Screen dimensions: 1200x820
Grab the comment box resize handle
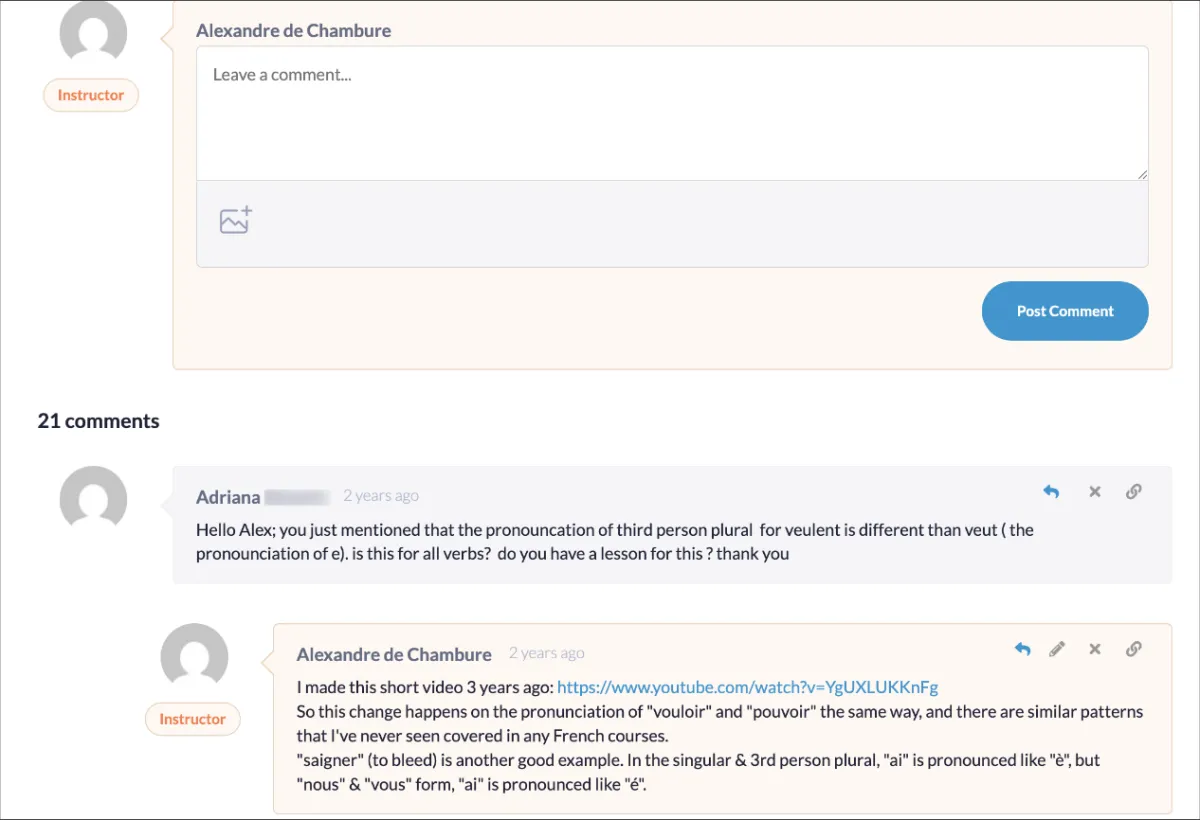[x=1142, y=174]
